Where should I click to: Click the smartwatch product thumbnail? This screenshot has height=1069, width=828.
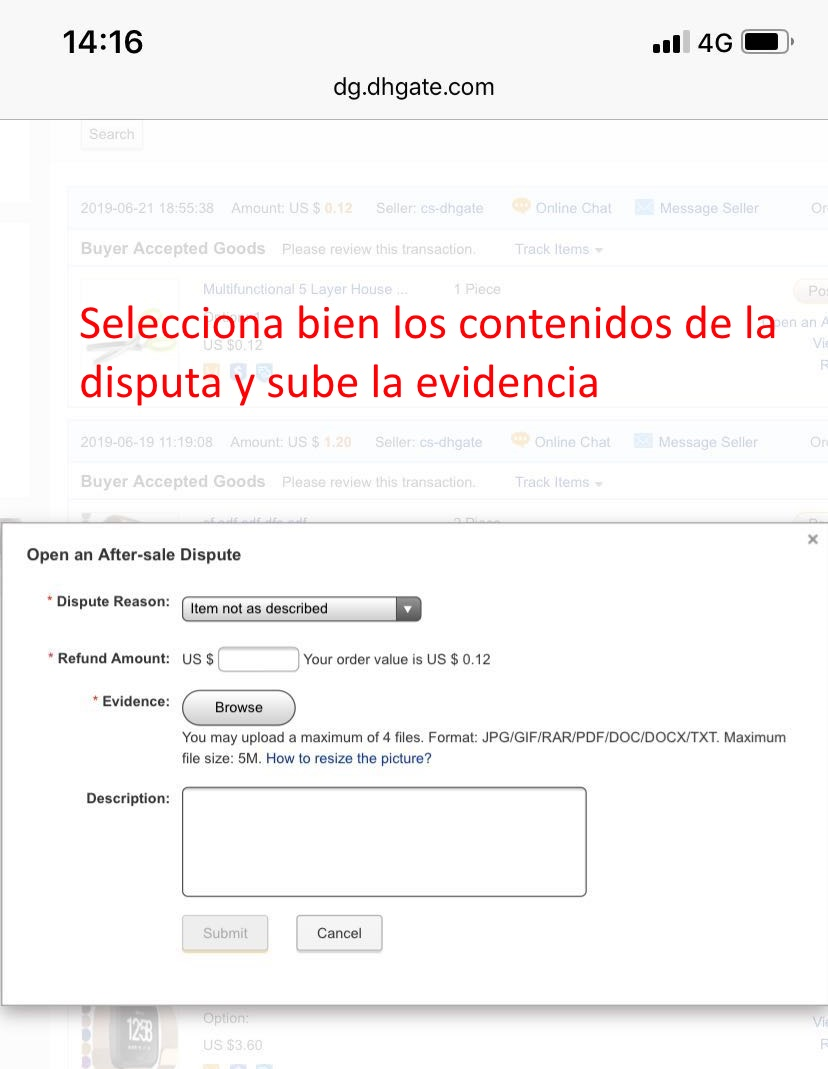click(x=129, y=1035)
